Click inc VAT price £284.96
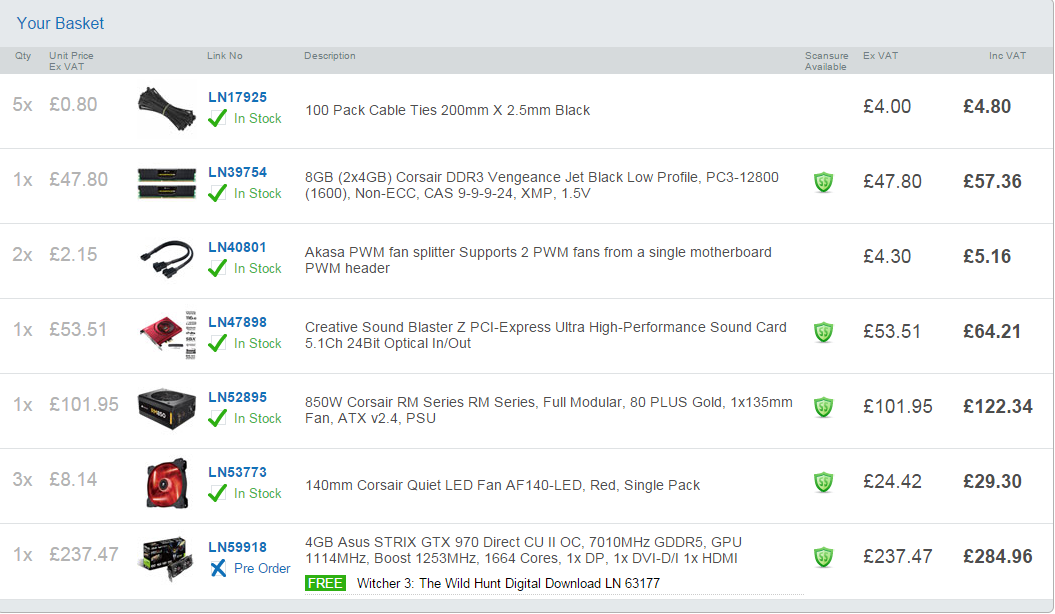The width and height of the screenshot is (1055, 614). [998, 557]
